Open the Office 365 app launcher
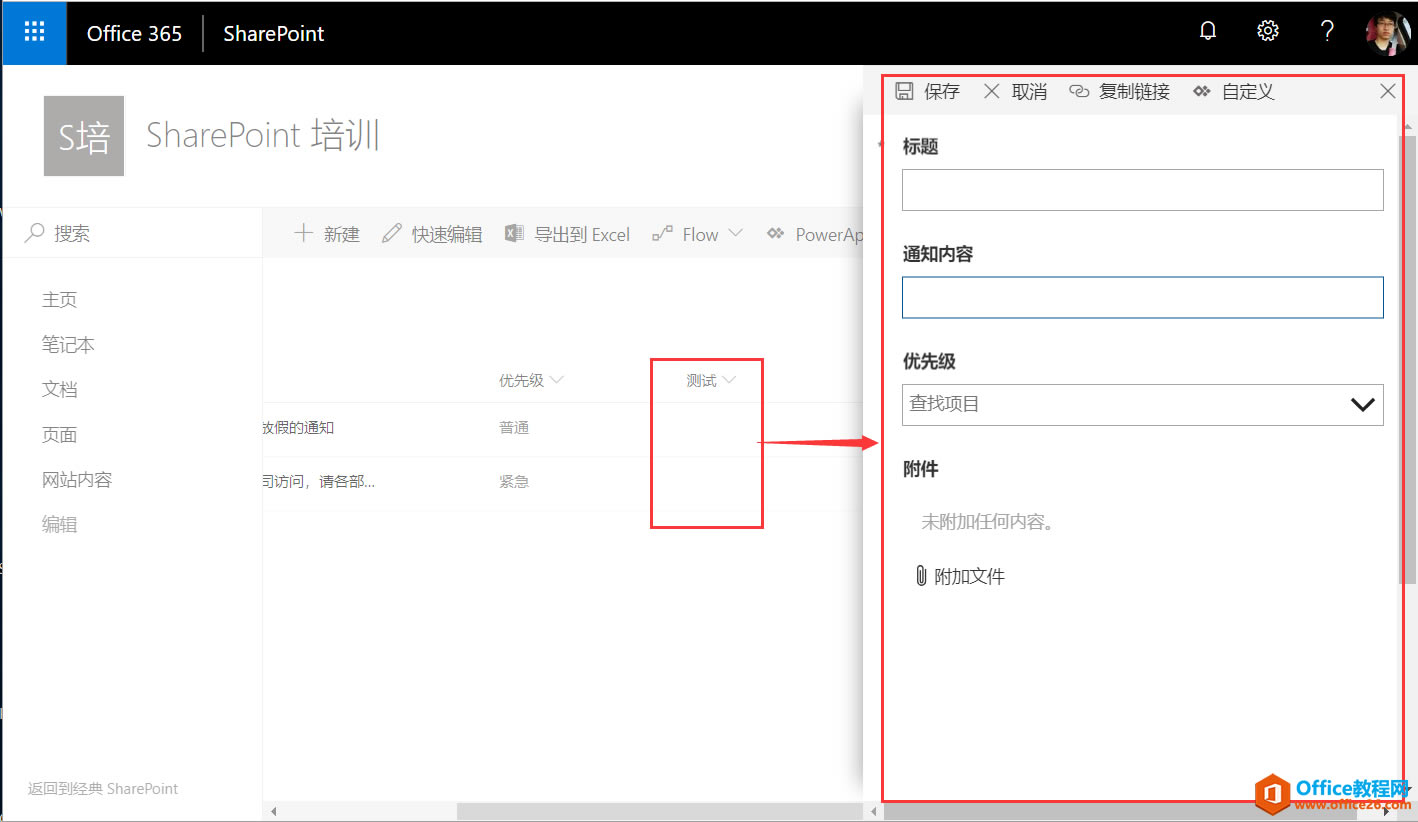Viewport: 1418px width, 822px height. tap(33, 32)
